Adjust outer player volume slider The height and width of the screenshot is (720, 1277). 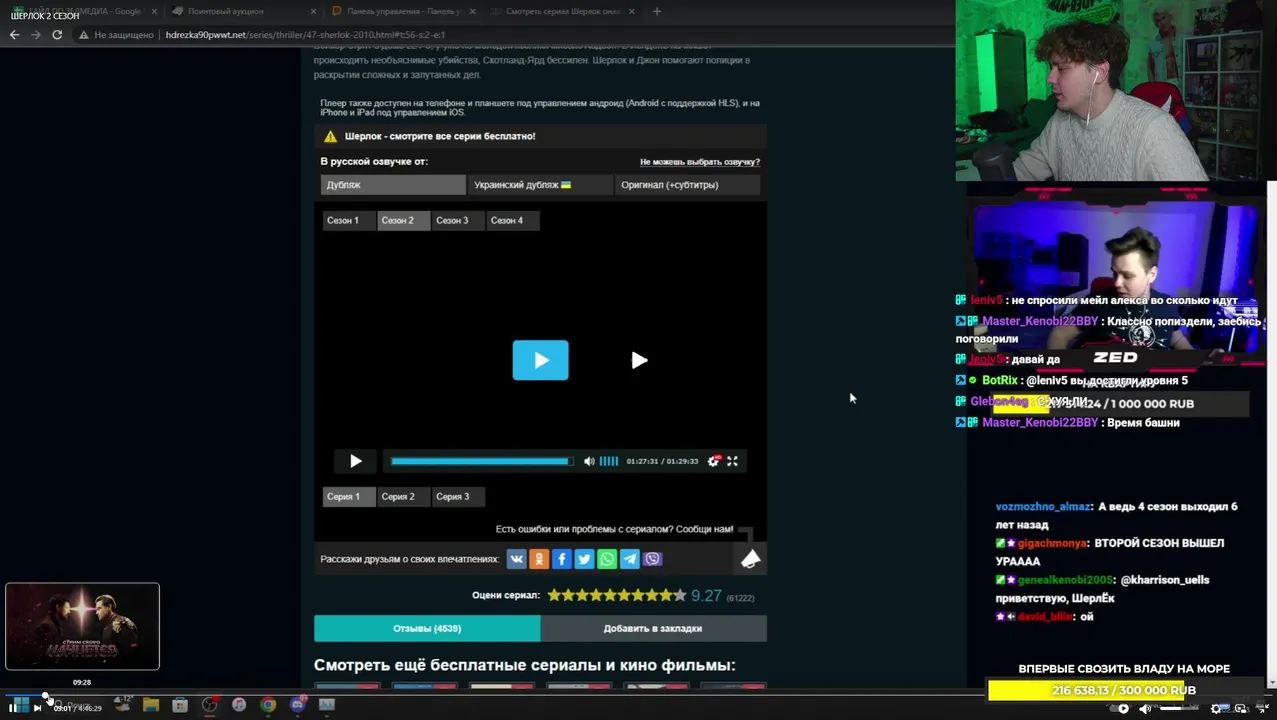pos(1178,708)
